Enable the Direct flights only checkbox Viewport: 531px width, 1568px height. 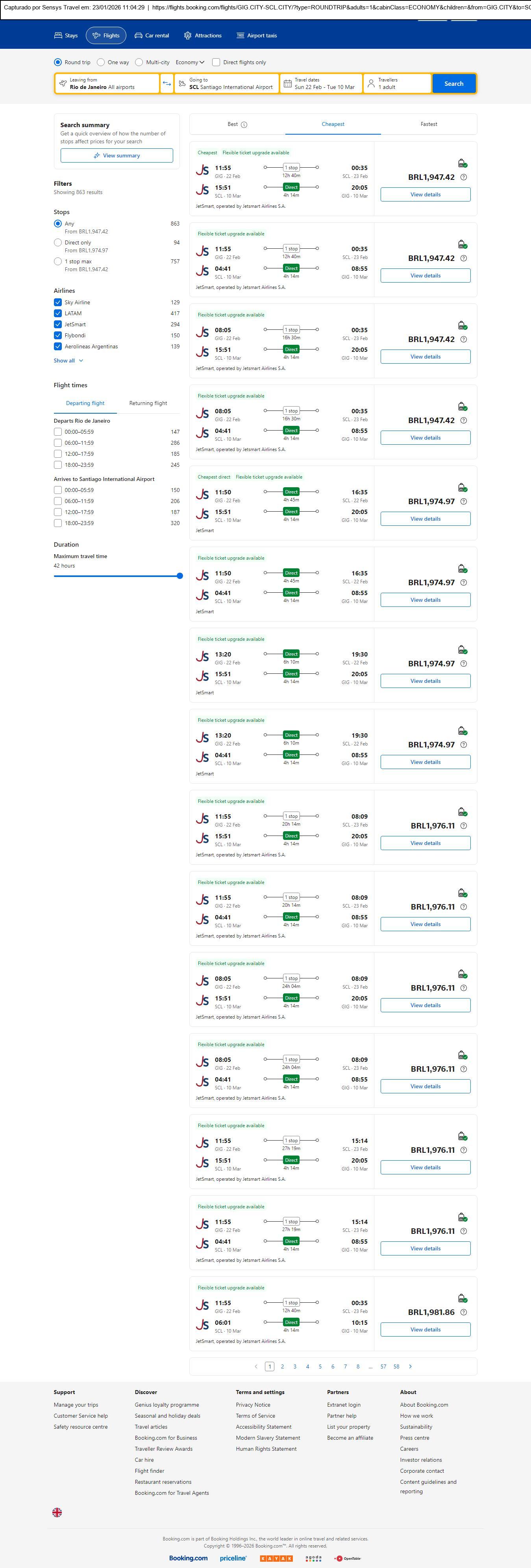tap(216, 62)
